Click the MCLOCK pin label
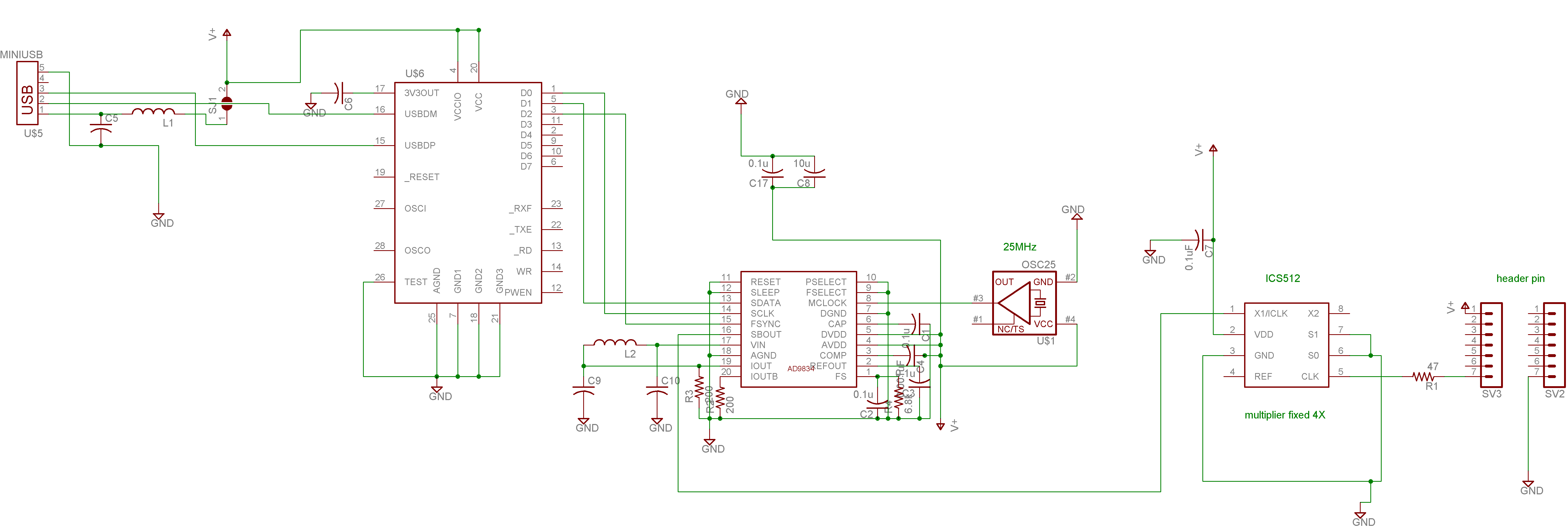1568x529 pixels. click(827, 303)
